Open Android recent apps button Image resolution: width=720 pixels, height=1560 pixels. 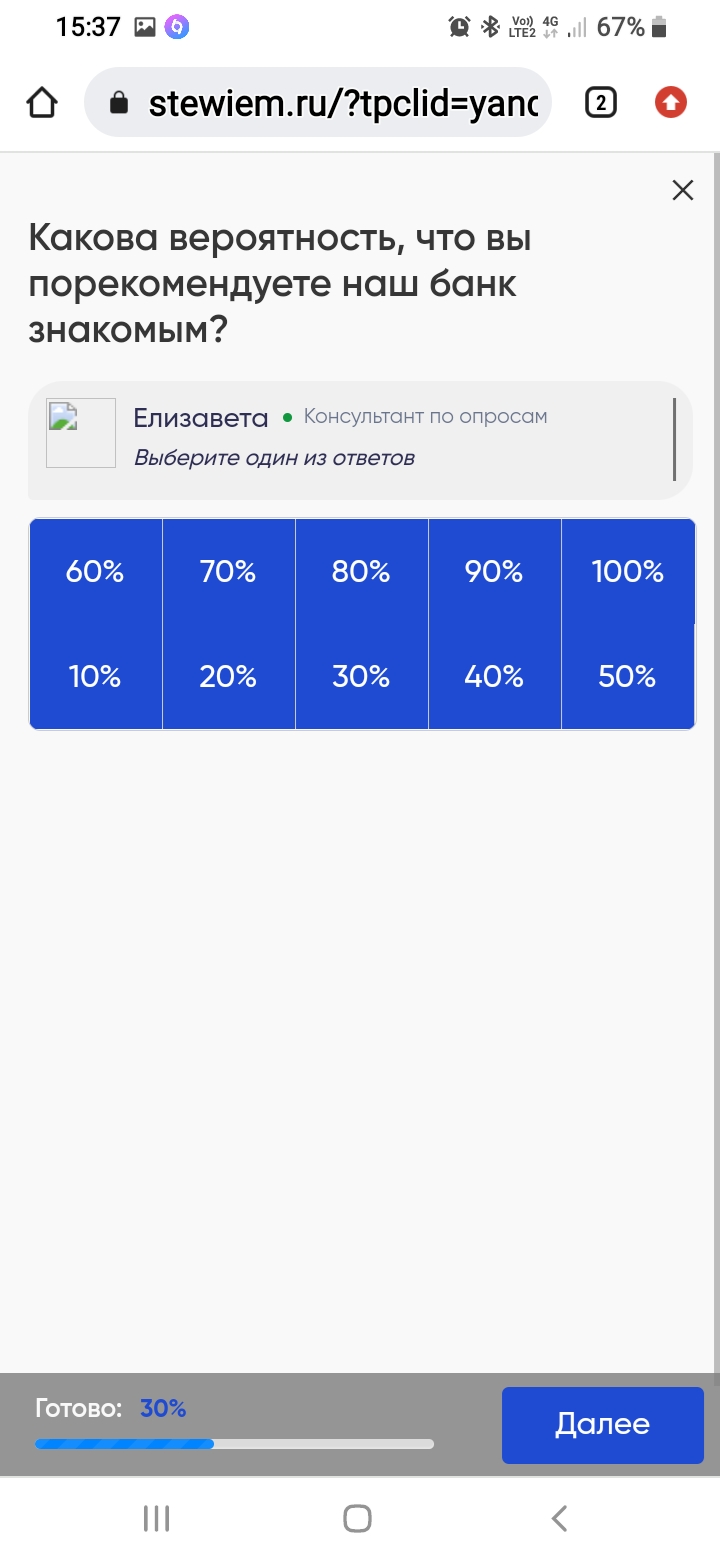(x=156, y=1518)
